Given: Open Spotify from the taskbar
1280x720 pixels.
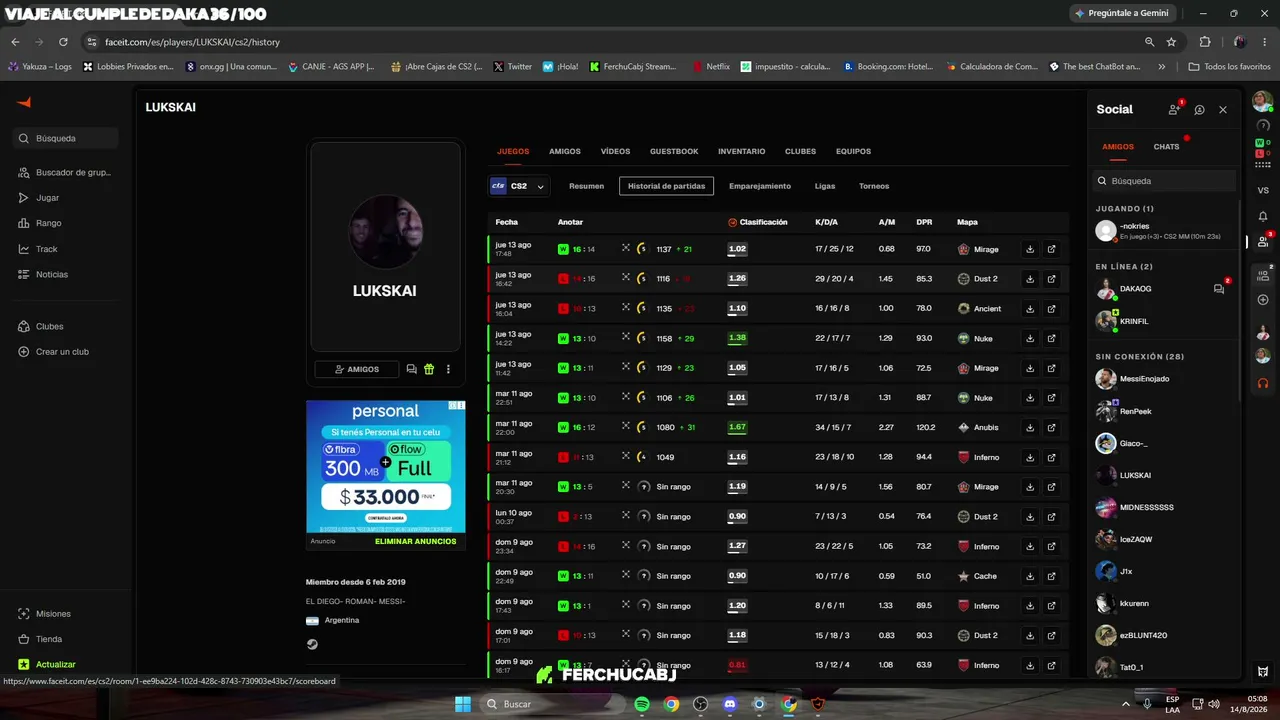Looking at the screenshot, I should pyautogui.click(x=642, y=704).
